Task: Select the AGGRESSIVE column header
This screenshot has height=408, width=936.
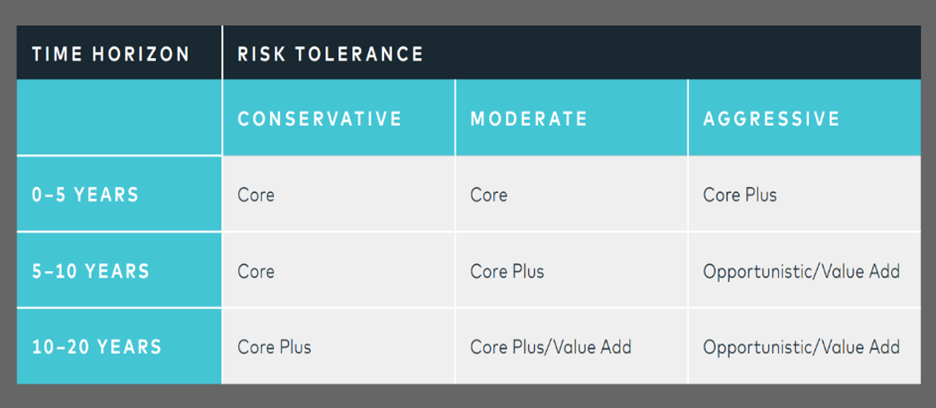Action: [x=804, y=118]
